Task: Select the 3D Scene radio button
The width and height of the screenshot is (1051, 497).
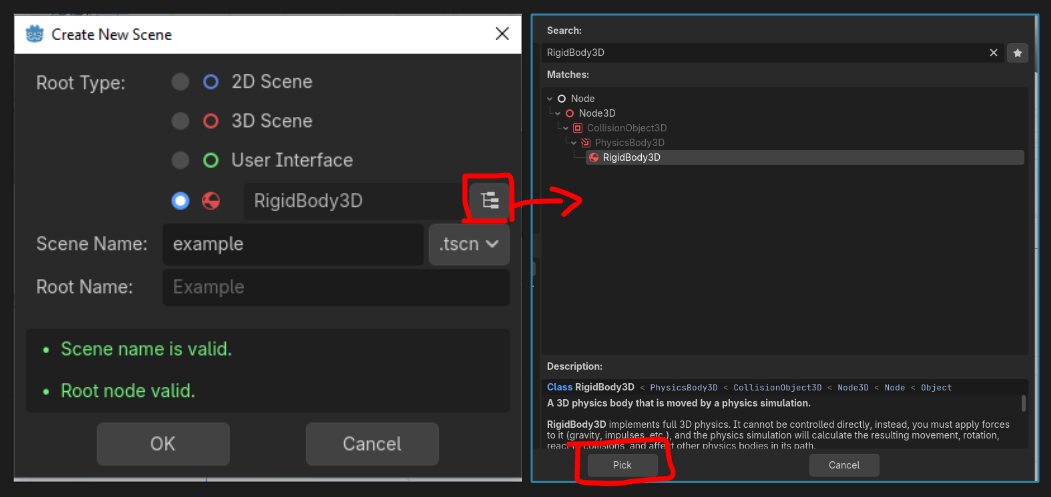Action: 180,121
